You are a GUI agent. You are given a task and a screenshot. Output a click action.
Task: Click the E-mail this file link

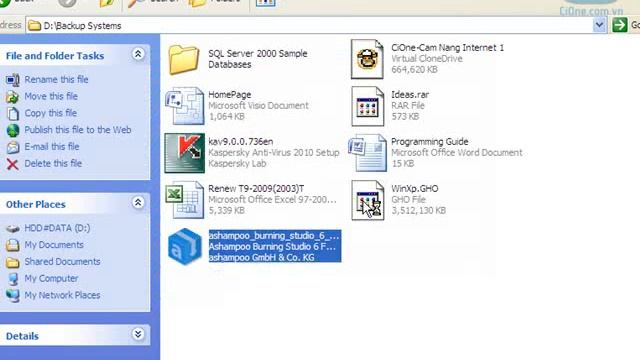[52, 147]
